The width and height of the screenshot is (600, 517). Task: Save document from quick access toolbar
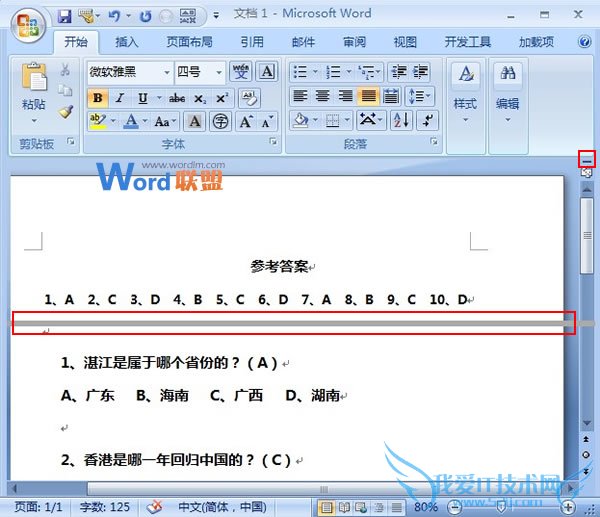point(65,16)
